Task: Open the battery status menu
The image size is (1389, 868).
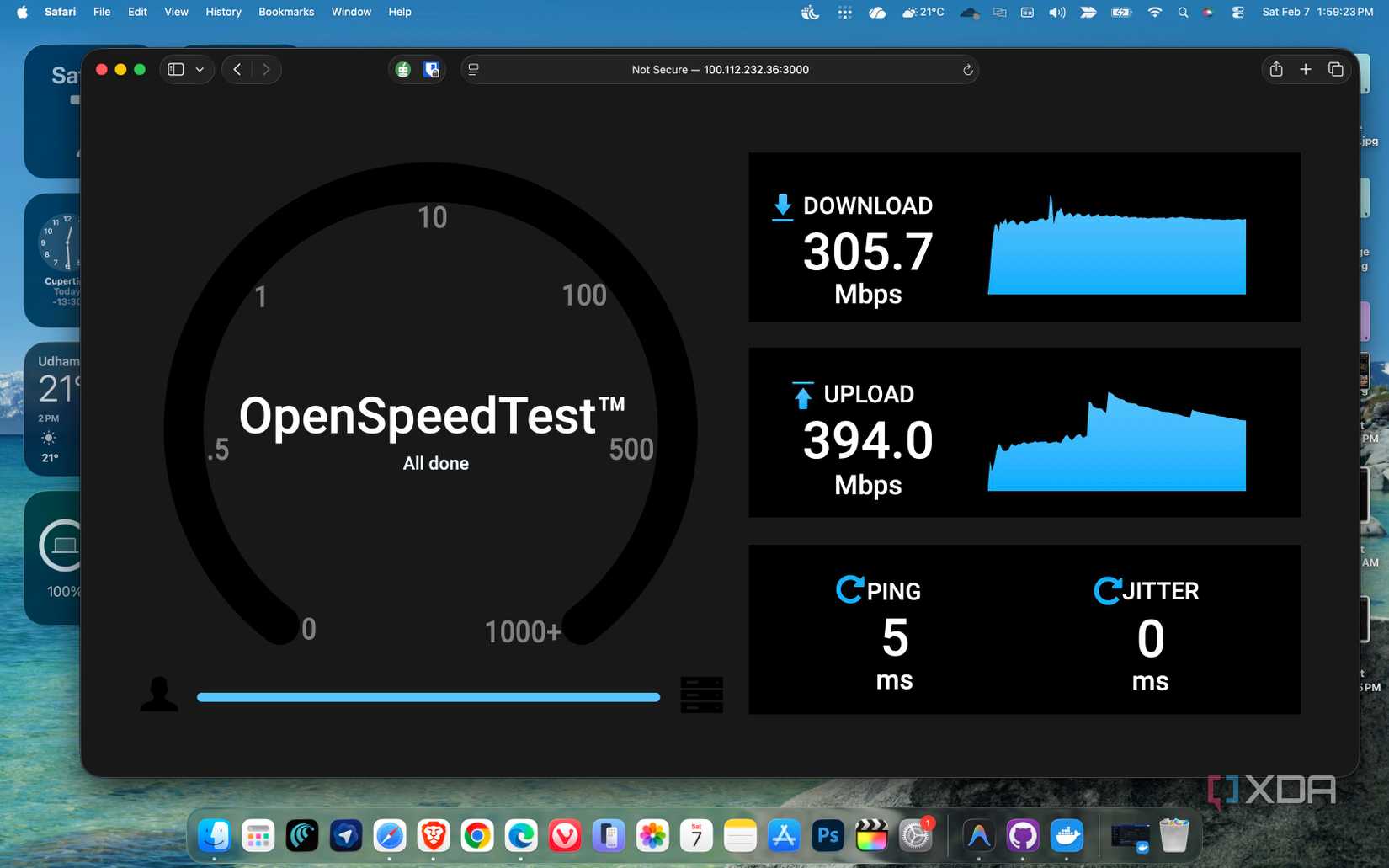Action: click(x=1121, y=12)
